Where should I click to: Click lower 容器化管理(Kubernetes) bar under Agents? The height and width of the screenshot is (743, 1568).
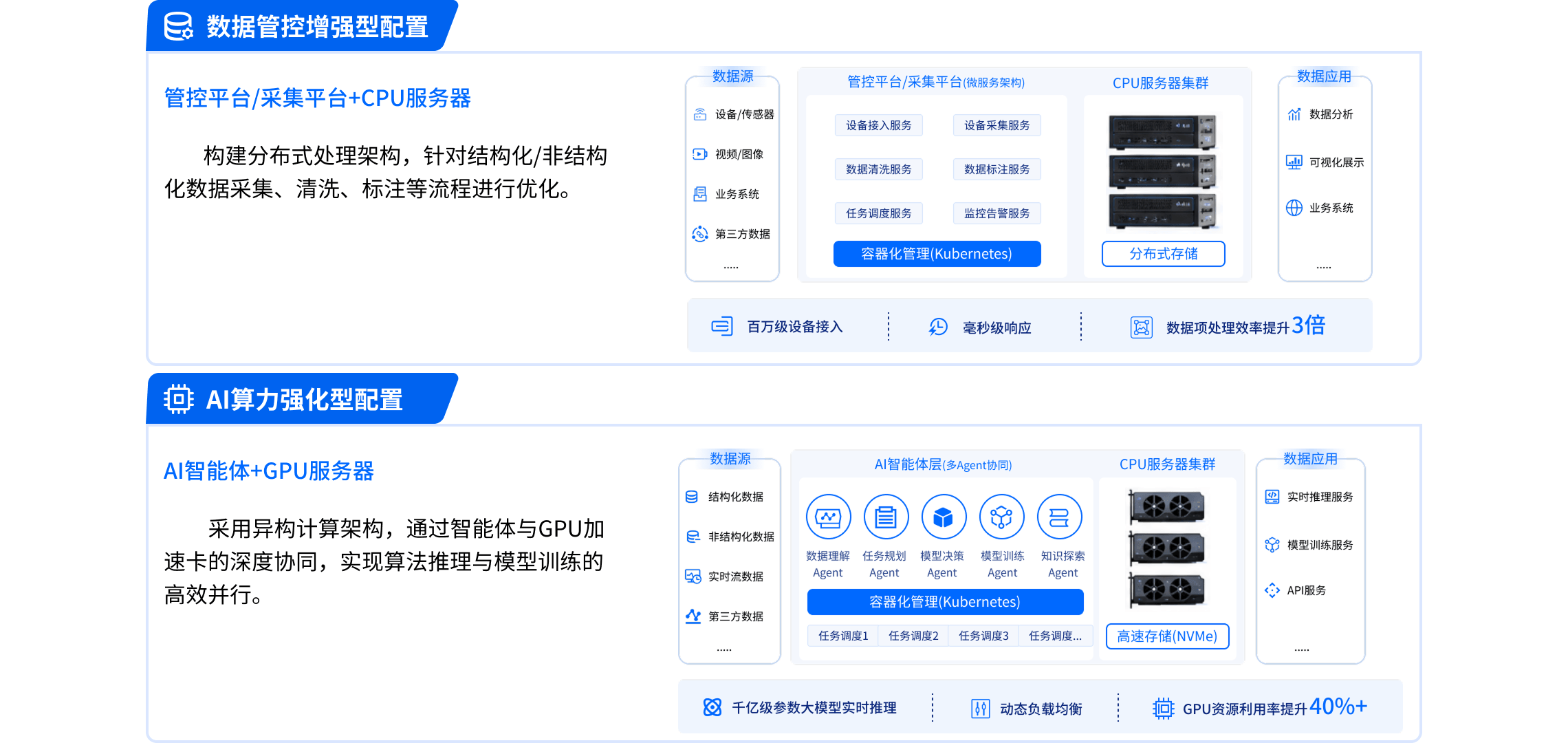click(946, 602)
